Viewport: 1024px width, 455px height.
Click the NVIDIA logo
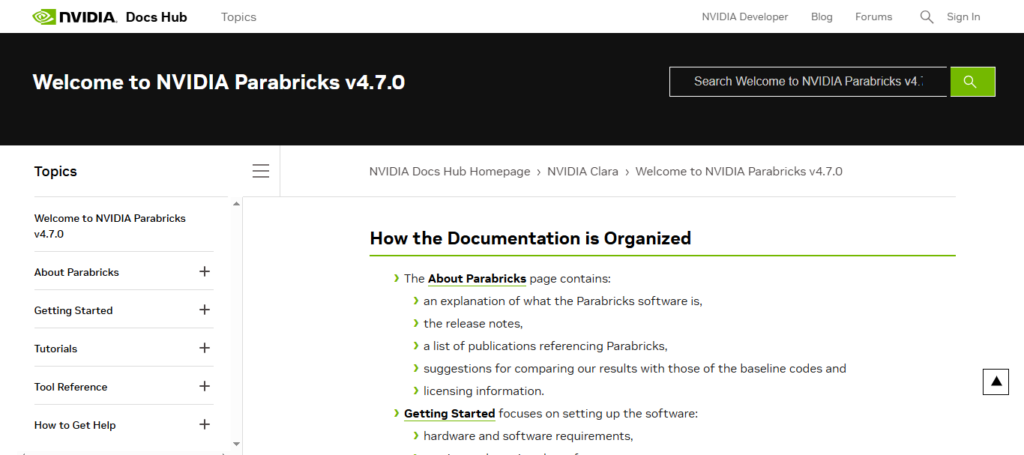point(74,17)
